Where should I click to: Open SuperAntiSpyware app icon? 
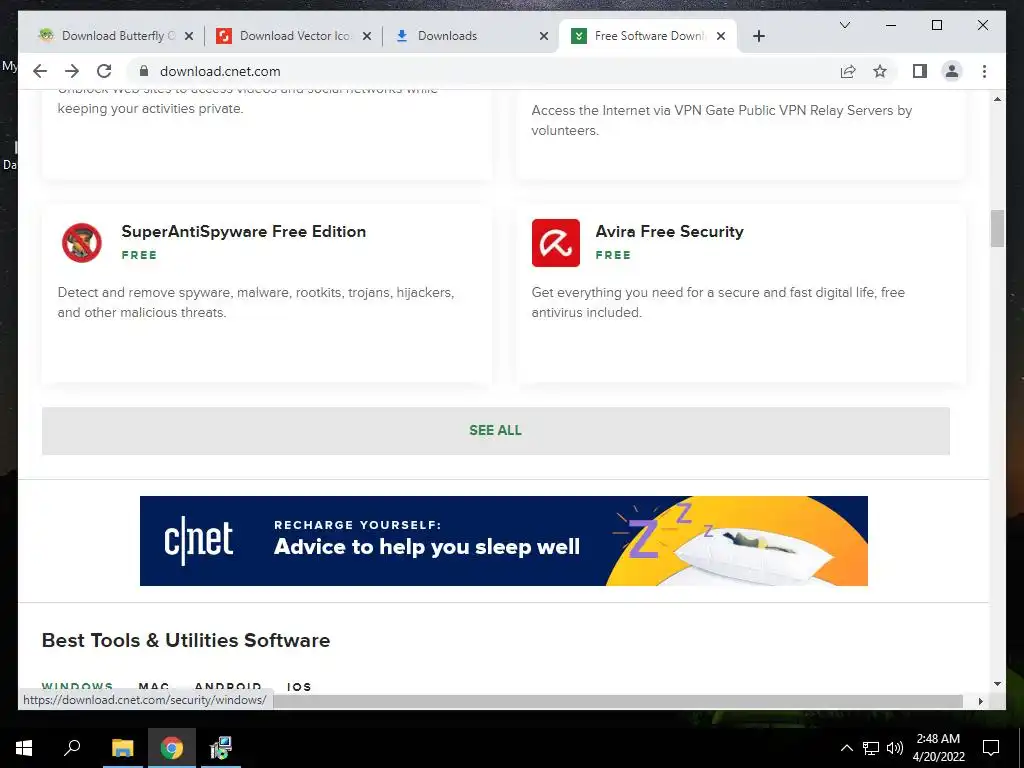[82, 243]
